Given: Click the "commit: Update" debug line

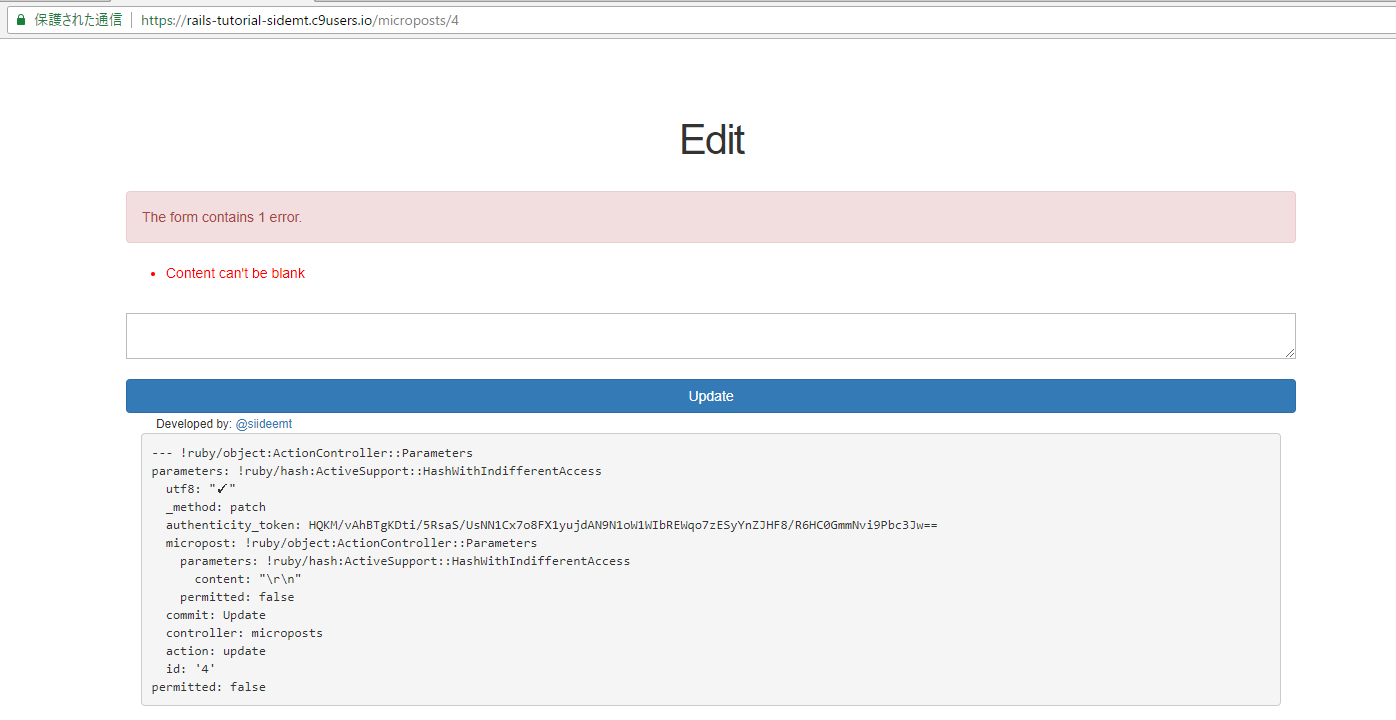Looking at the screenshot, I should 216,615.
